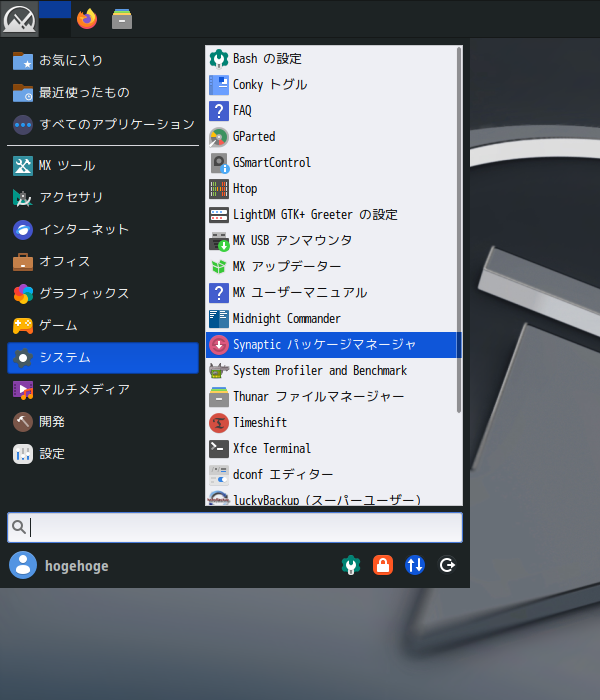Viewport: 600px width, 700px height.
Task: Lock the screen with orange padlock
Action: tap(383, 565)
